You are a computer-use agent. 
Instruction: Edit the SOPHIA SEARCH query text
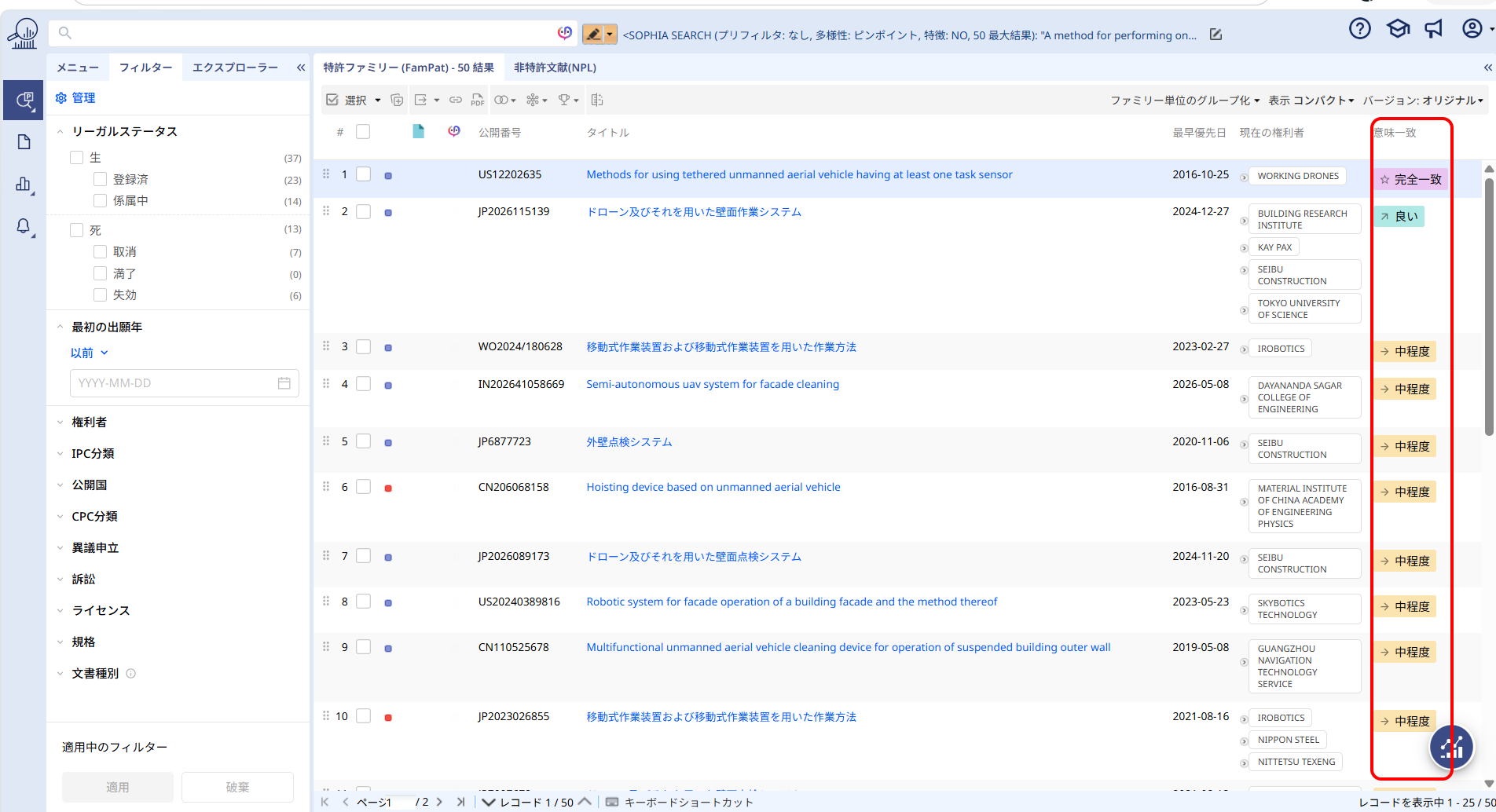coord(1215,35)
